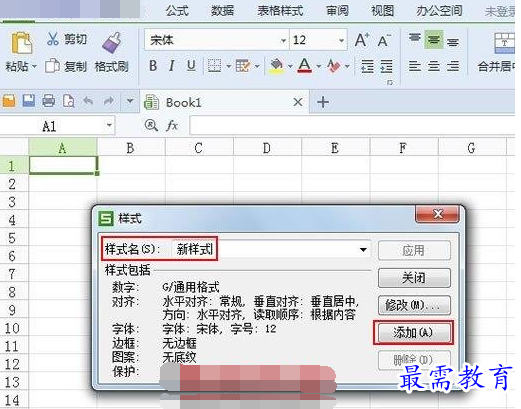The image size is (521, 409).
Task: Toggle italic formatting
Action: 172,66
